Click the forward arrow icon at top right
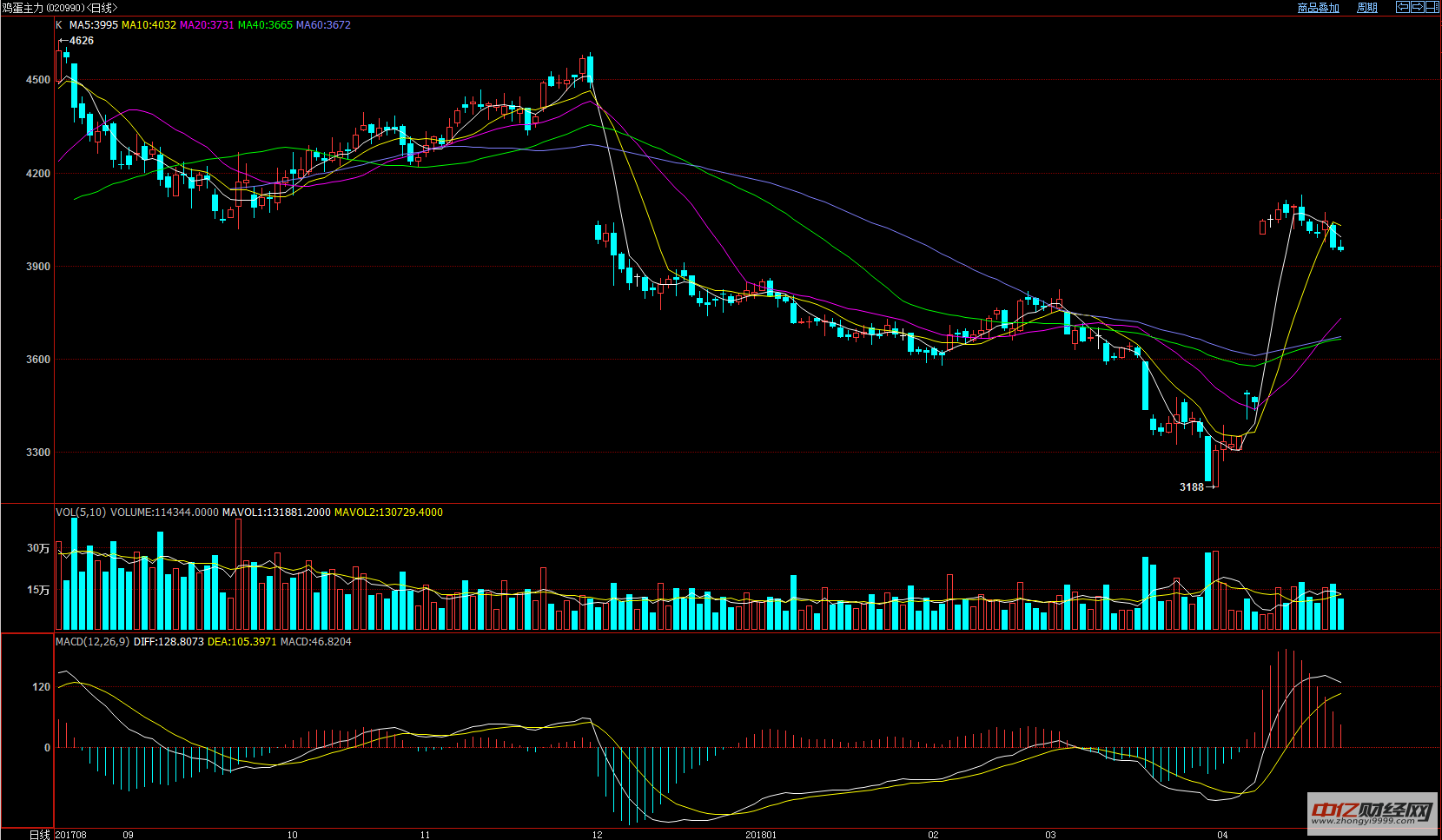Viewport: 1442px width, 840px height. (1418, 7)
